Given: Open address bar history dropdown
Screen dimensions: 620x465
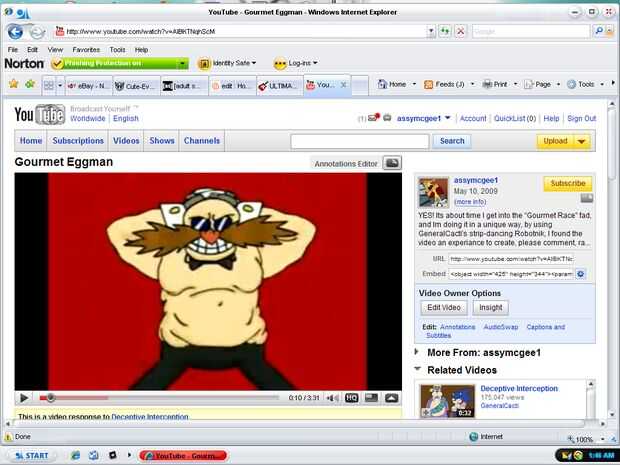Looking at the screenshot, I should pos(431,31).
